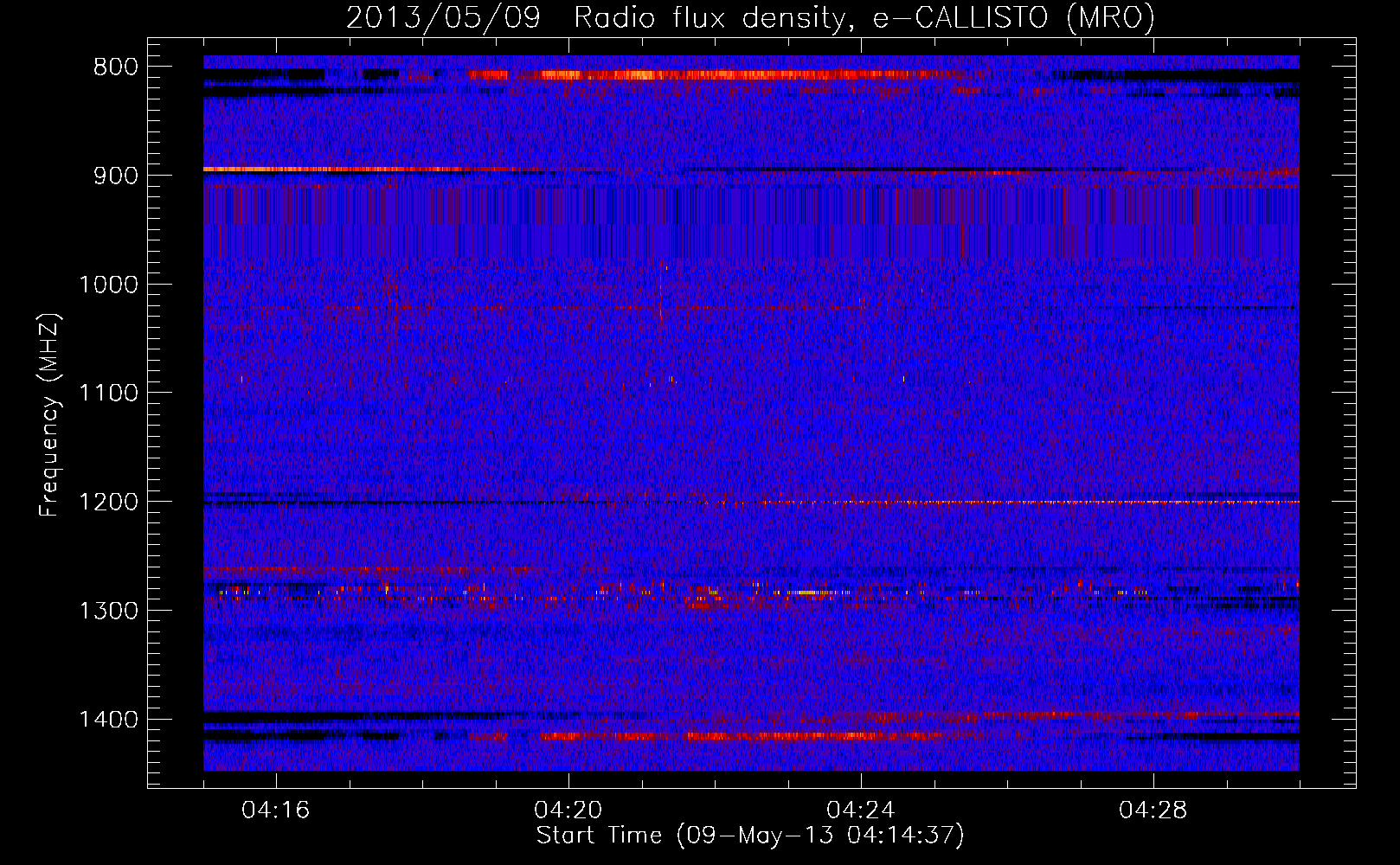
Task: Click the 800 frequency tick label
Action: tap(116, 67)
